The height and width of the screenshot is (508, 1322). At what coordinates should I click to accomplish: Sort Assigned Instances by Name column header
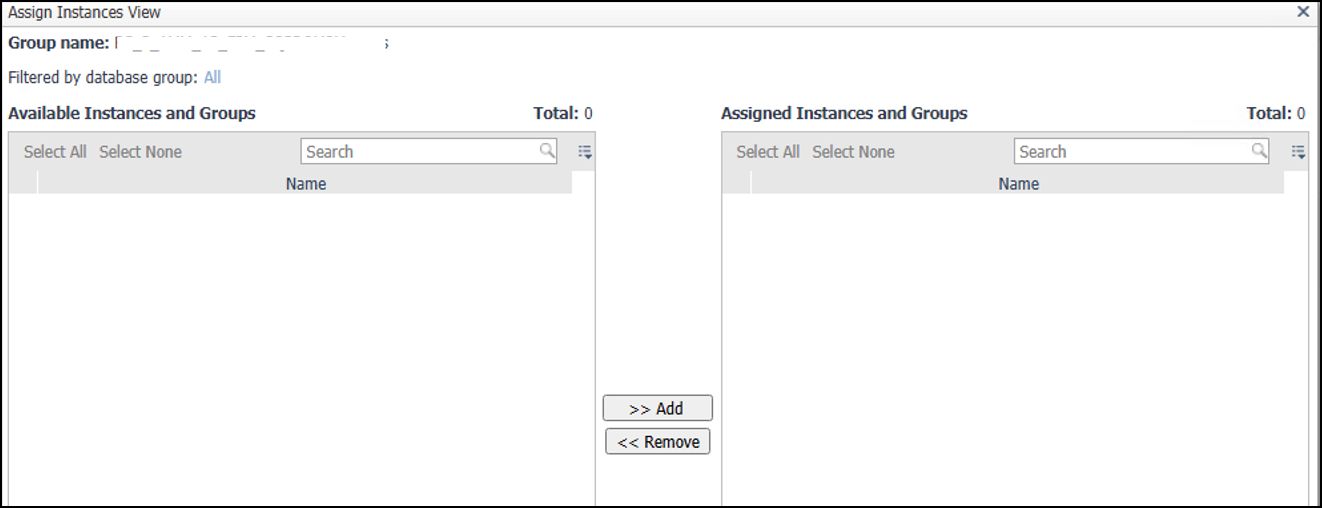1018,183
